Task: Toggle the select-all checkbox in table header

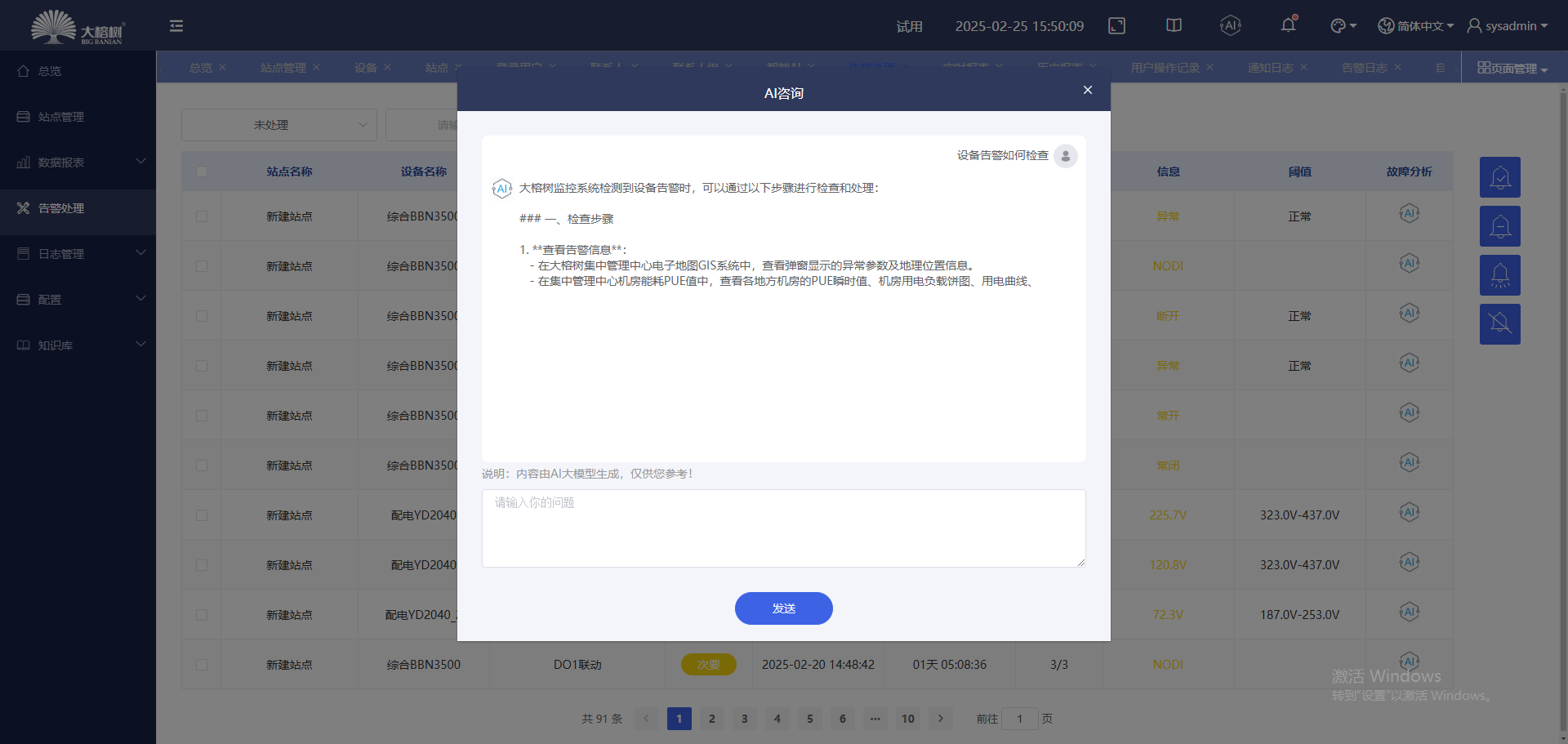Action: 202,172
